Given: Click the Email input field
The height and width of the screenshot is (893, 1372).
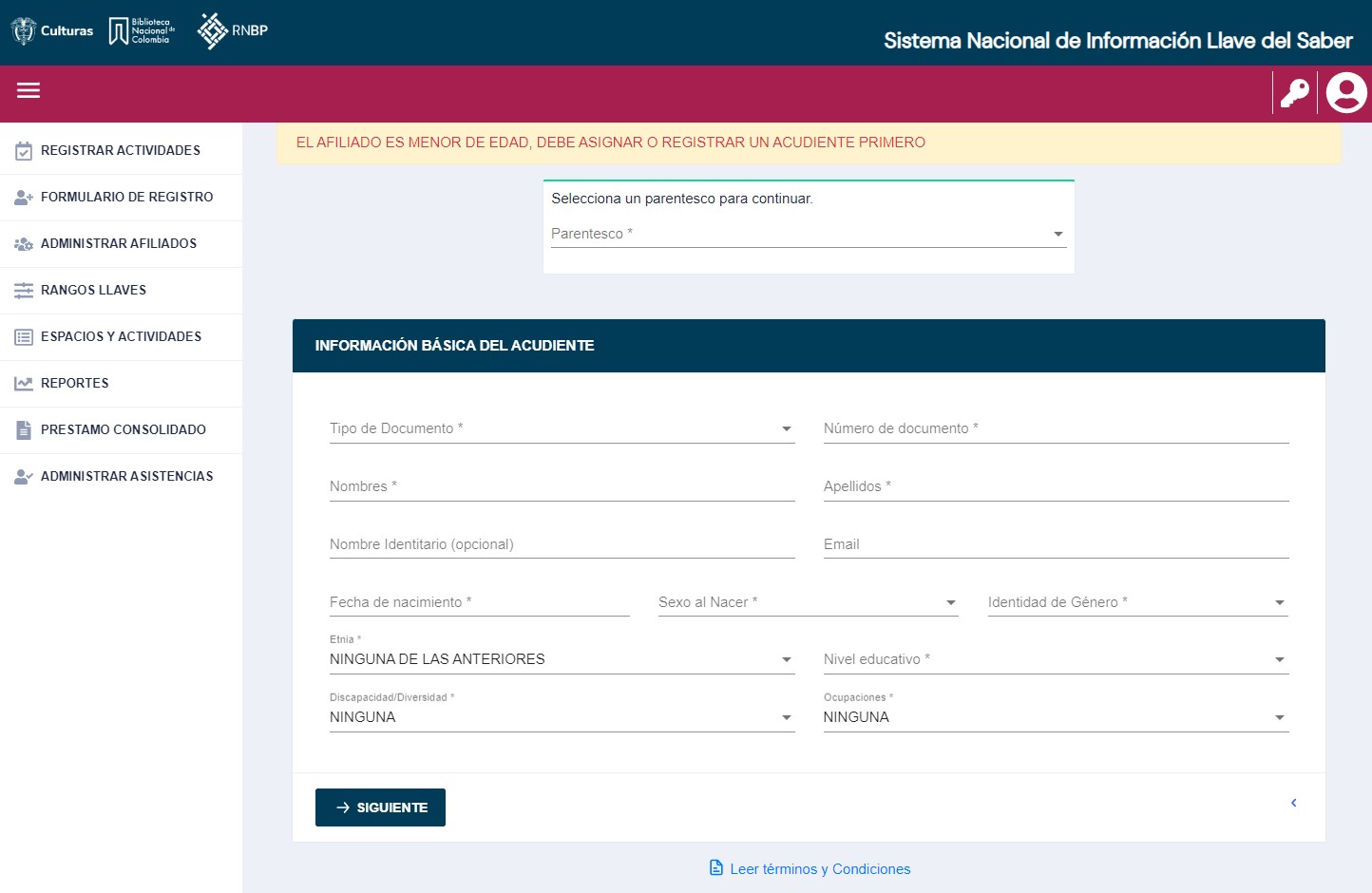Looking at the screenshot, I should pyautogui.click(x=1056, y=544).
